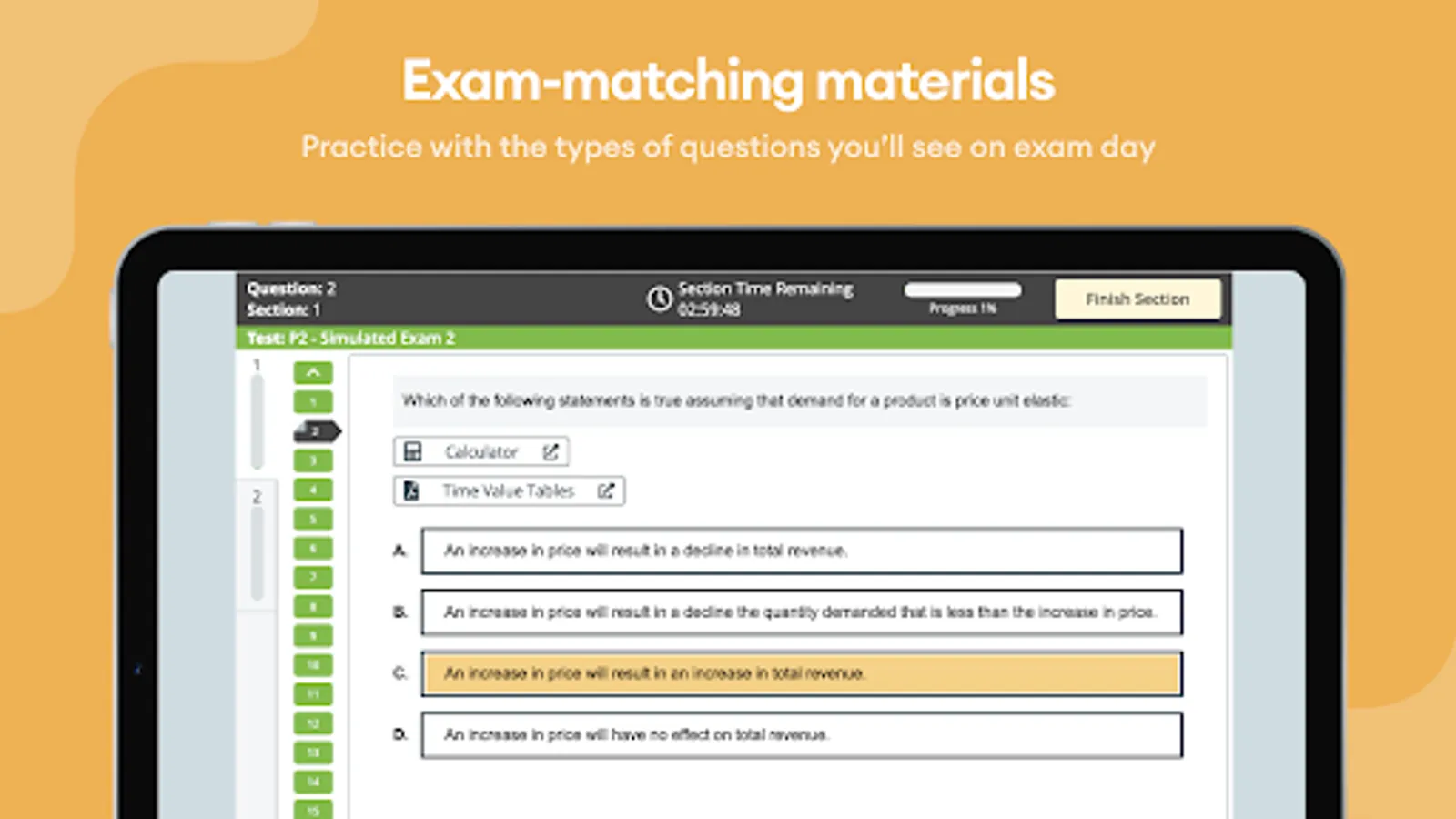Jump to question 3 in the navigator
Viewport: 1456px width, 819px height.
313,460
